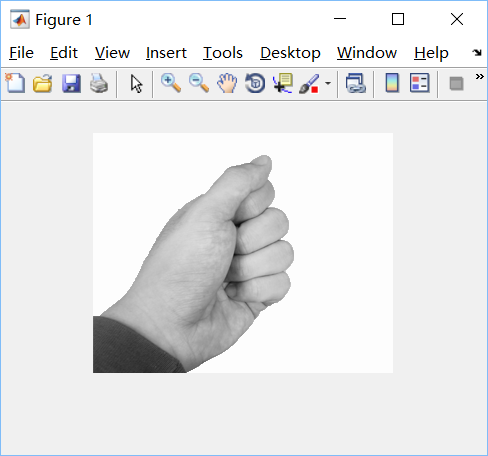
Task: Click the grayscale hand image in axes
Action: pos(243,253)
